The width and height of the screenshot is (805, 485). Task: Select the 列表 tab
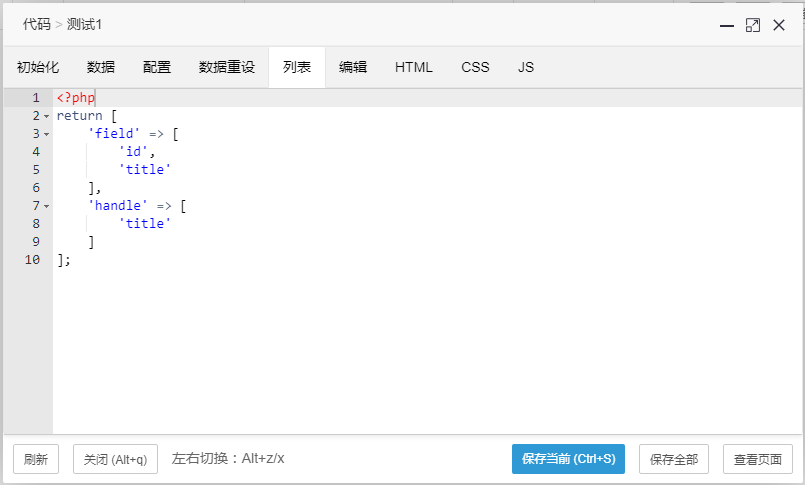297,67
